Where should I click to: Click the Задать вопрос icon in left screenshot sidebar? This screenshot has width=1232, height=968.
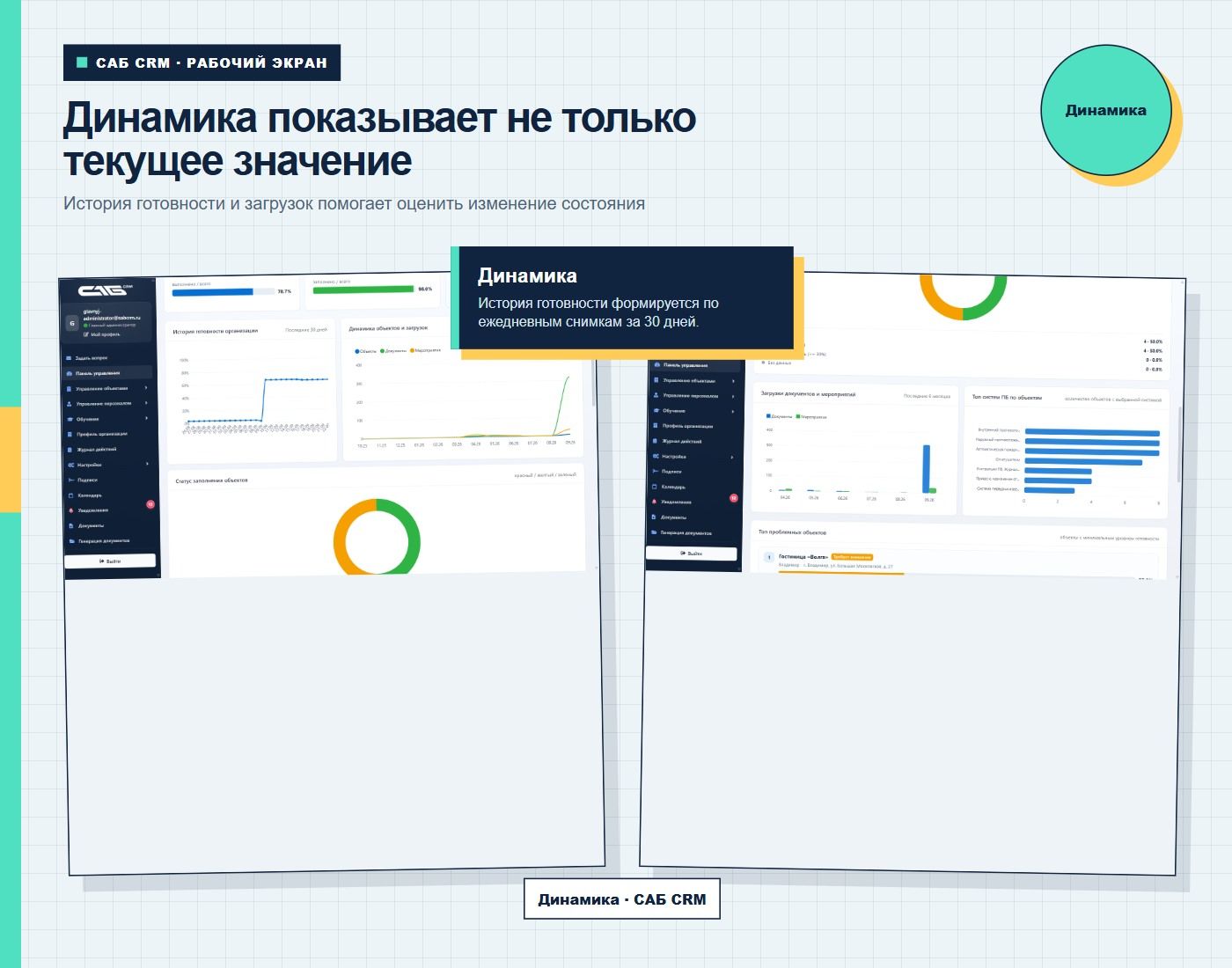click(x=69, y=358)
